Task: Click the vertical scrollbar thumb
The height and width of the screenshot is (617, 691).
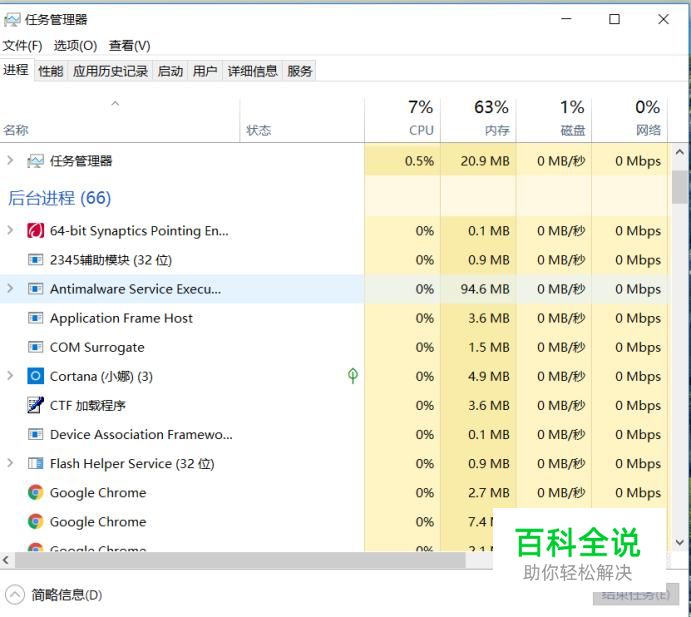Action: [x=680, y=186]
